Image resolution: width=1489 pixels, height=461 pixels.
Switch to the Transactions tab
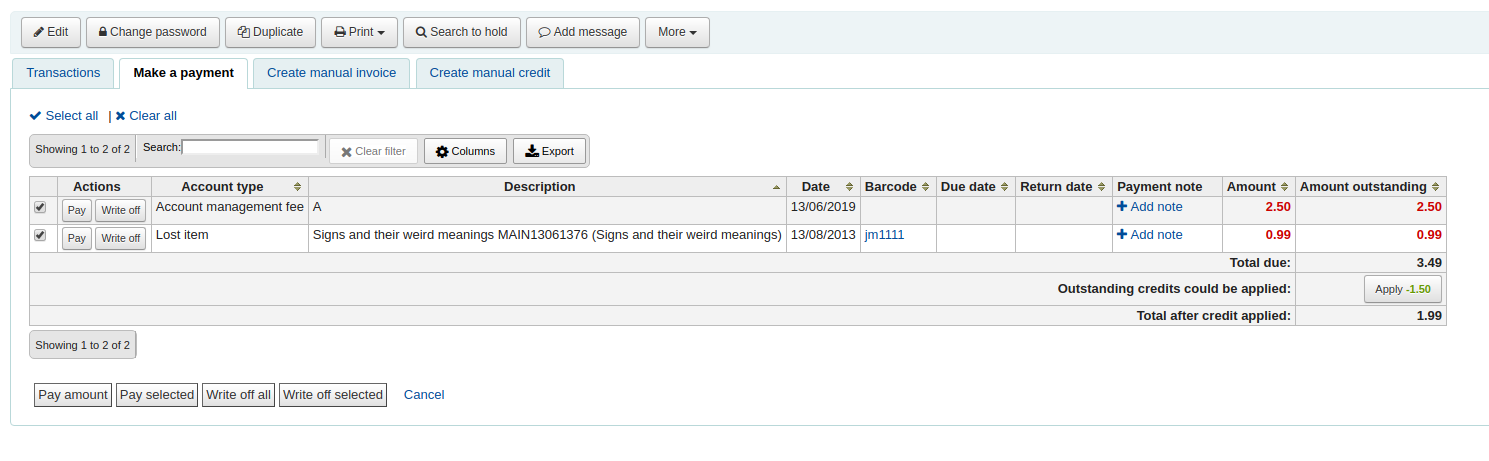click(63, 73)
